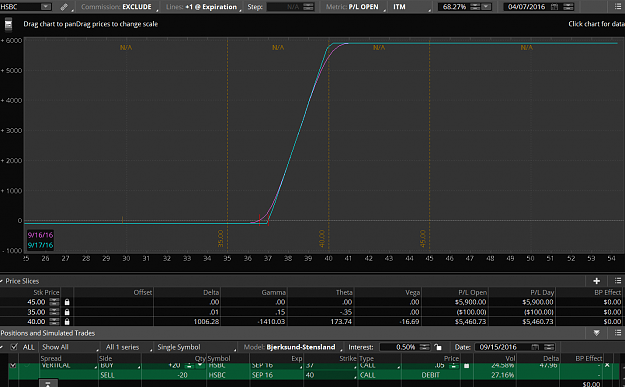
Task: Toggle the Interest rate lock icon
Action: click(438, 347)
